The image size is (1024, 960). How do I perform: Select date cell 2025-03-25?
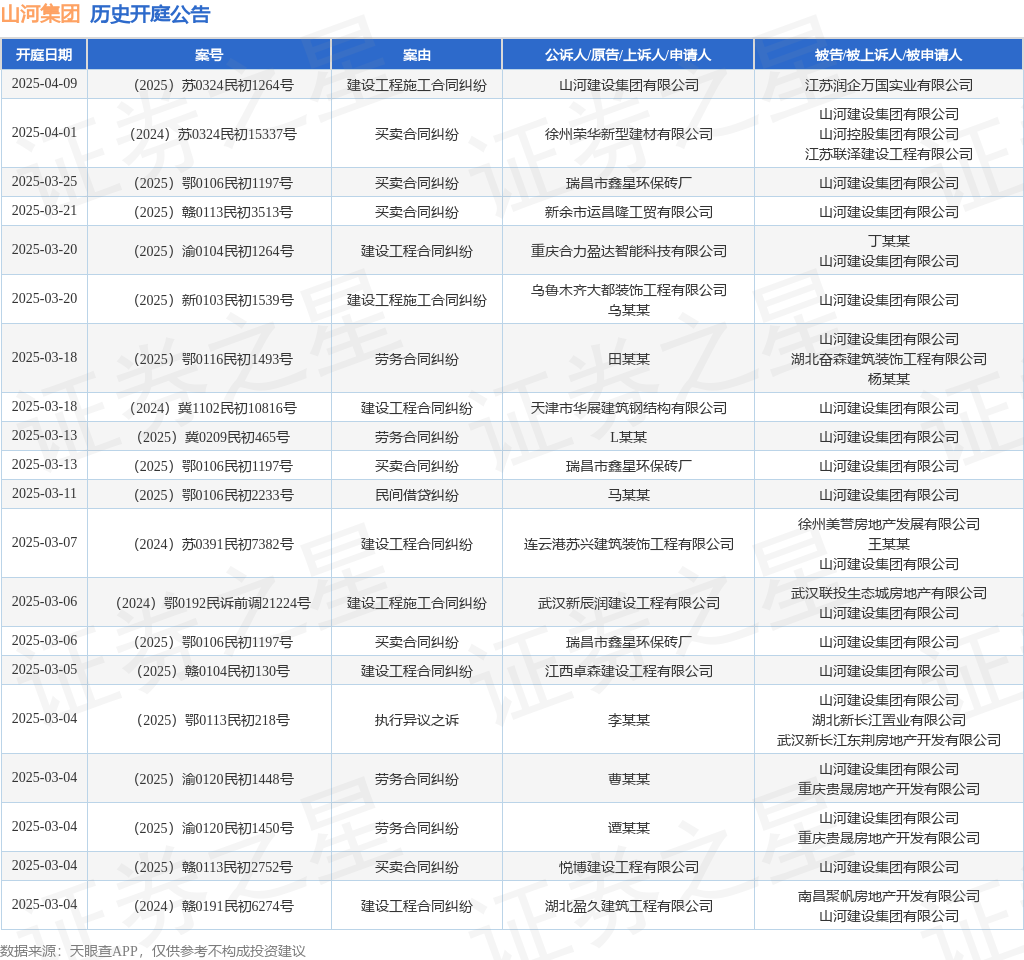[44, 182]
